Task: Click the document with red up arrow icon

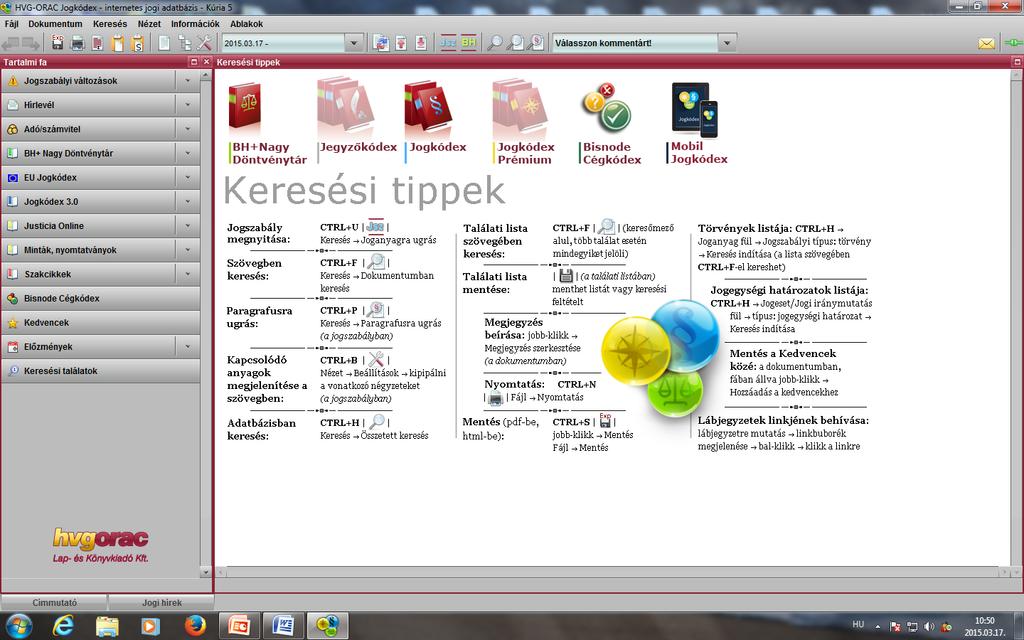Action: tap(401, 43)
